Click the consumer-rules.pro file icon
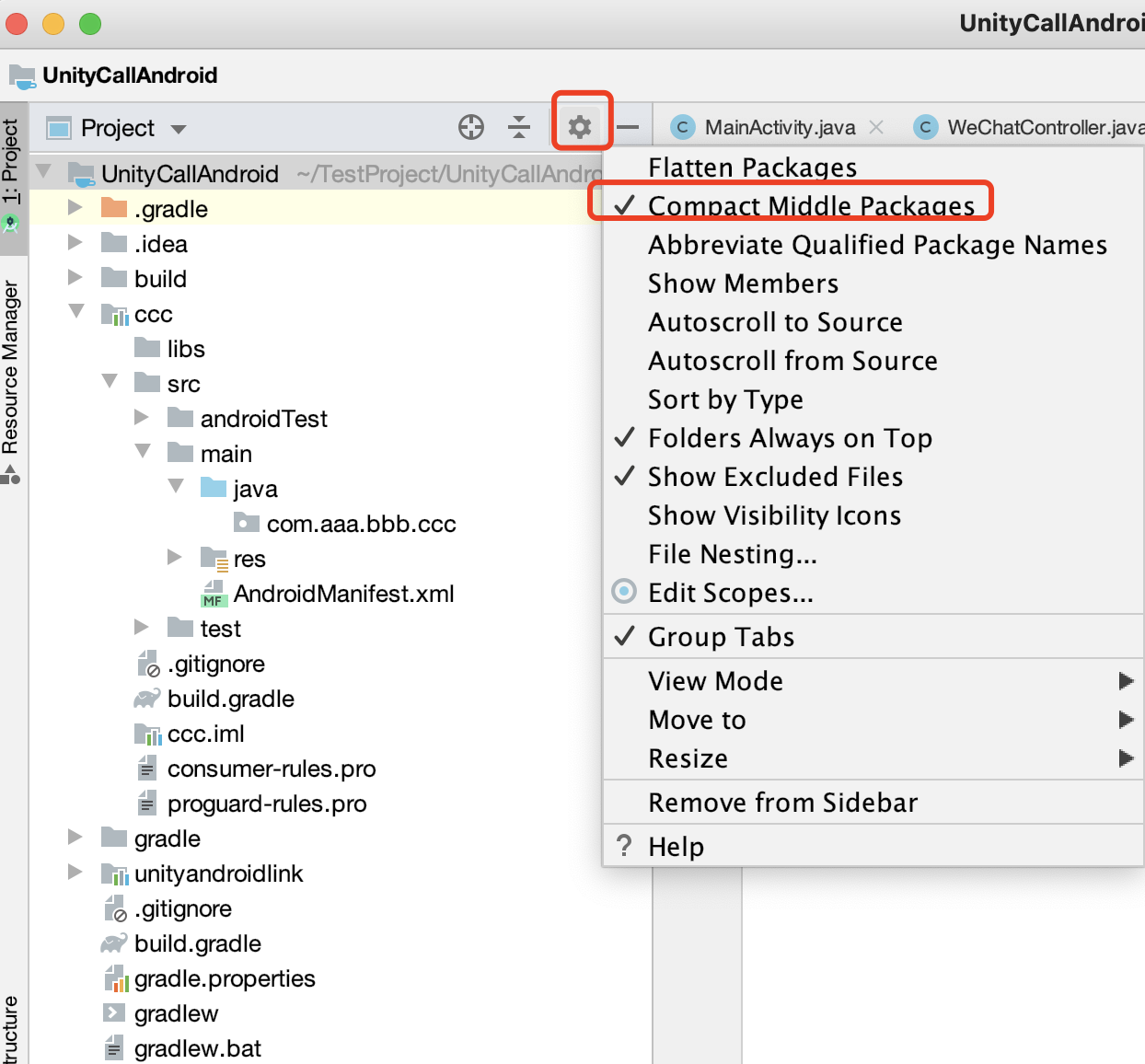Image resolution: width=1145 pixels, height=1064 pixels. [x=146, y=769]
